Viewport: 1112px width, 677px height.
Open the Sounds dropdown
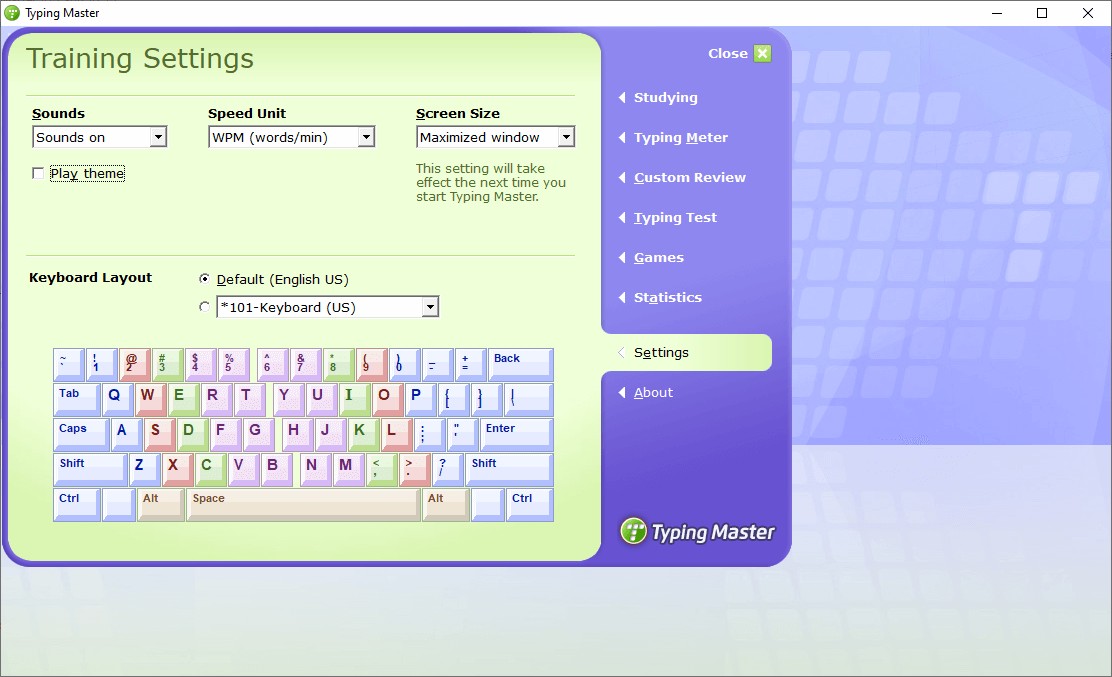click(x=159, y=137)
